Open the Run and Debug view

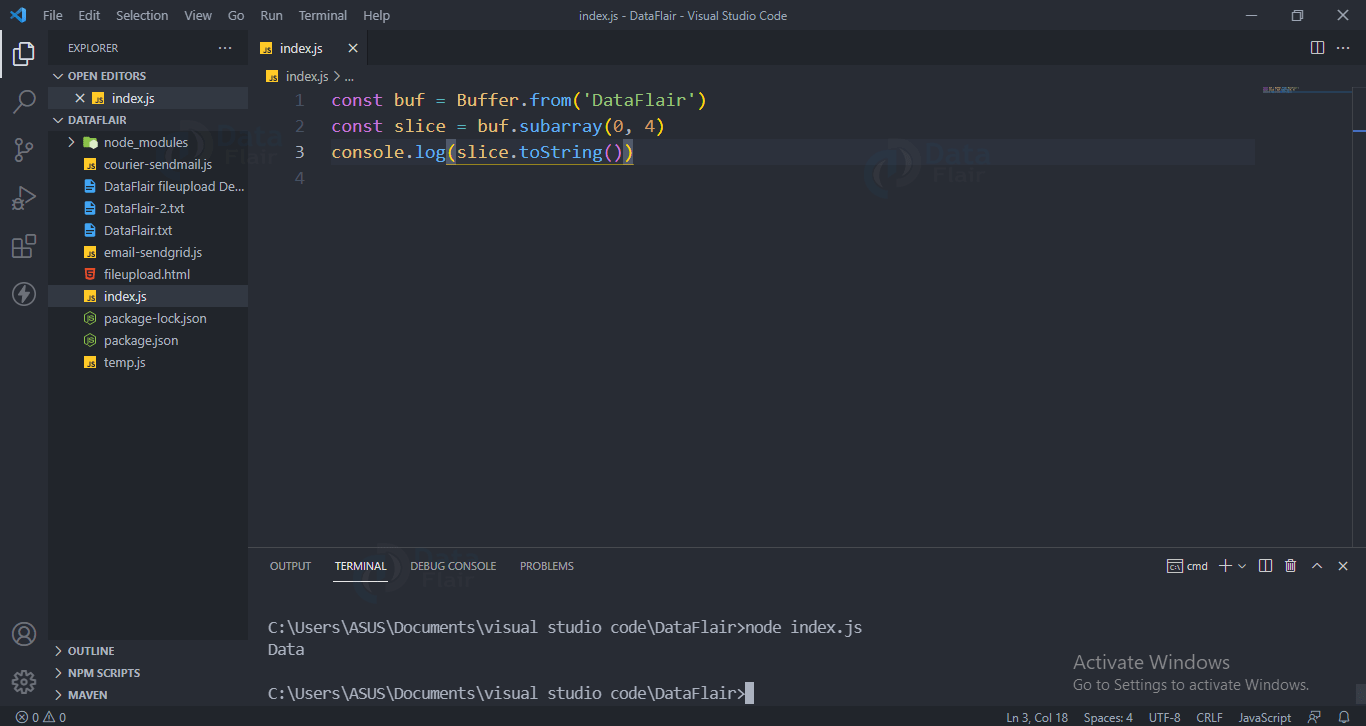pos(24,197)
